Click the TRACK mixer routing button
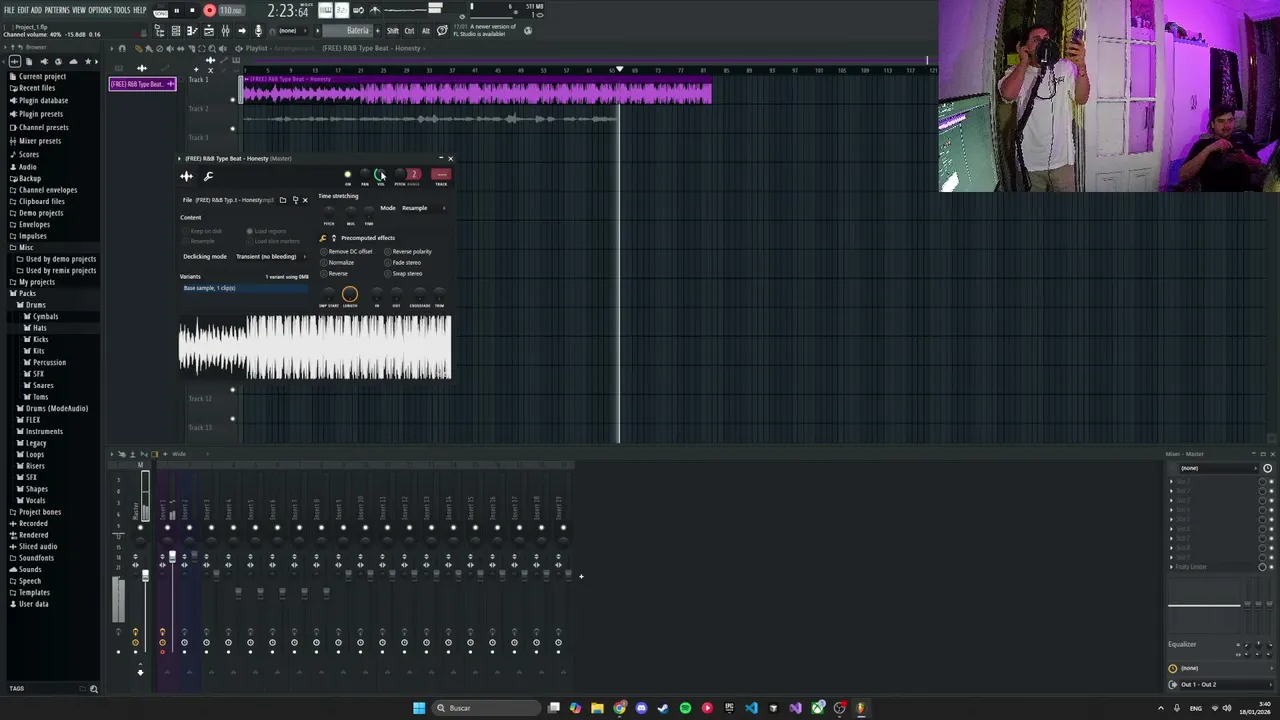The height and width of the screenshot is (720, 1280). [441, 175]
